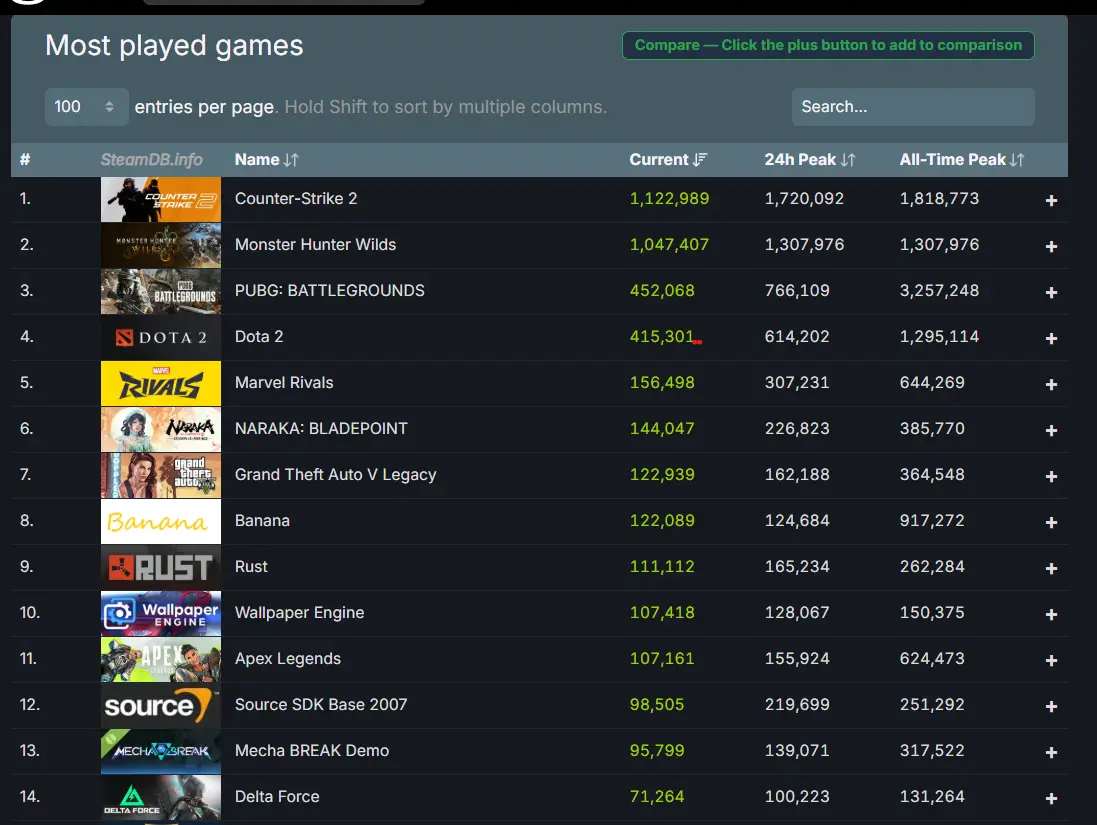Select current players value 111,112
This screenshot has height=825, width=1097.
(x=662, y=567)
